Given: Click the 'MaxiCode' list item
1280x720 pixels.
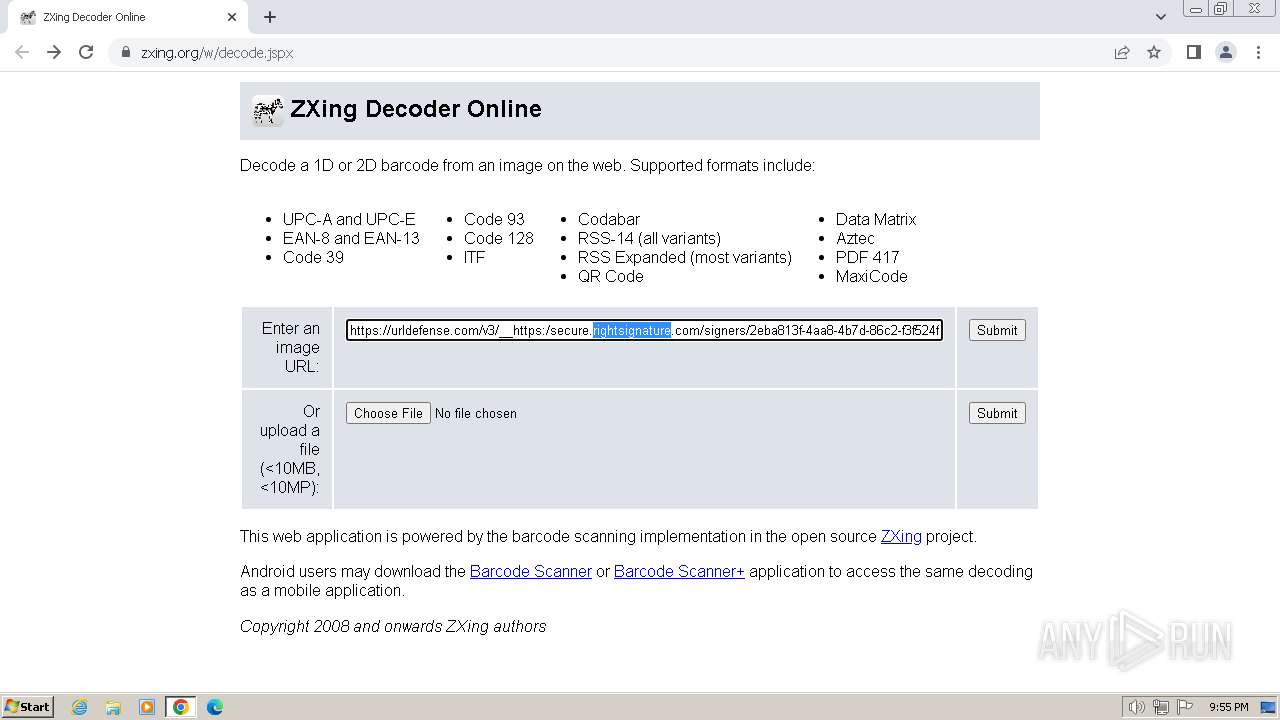Looking at the screenshot, I should click(x=872, y=276).
